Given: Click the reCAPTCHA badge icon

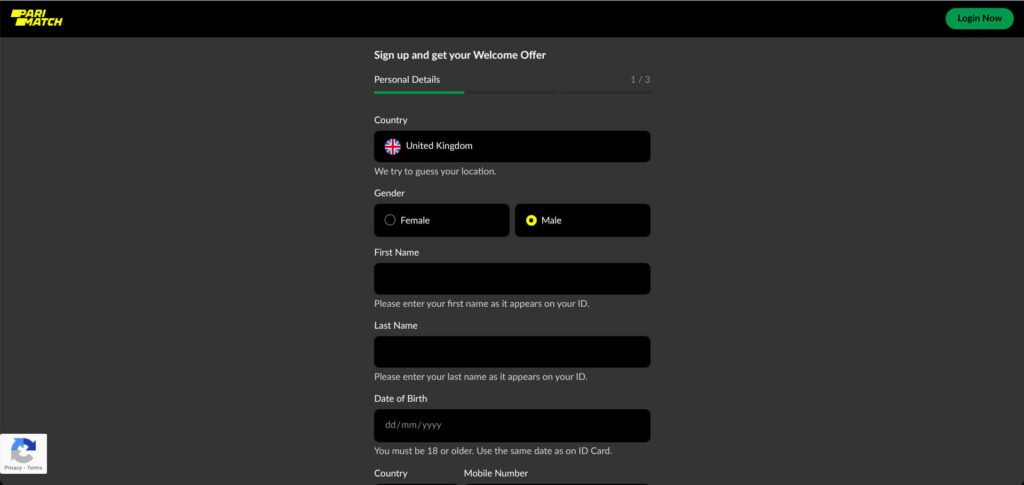Looking at the screenshot, I should (x=24, y=450).
